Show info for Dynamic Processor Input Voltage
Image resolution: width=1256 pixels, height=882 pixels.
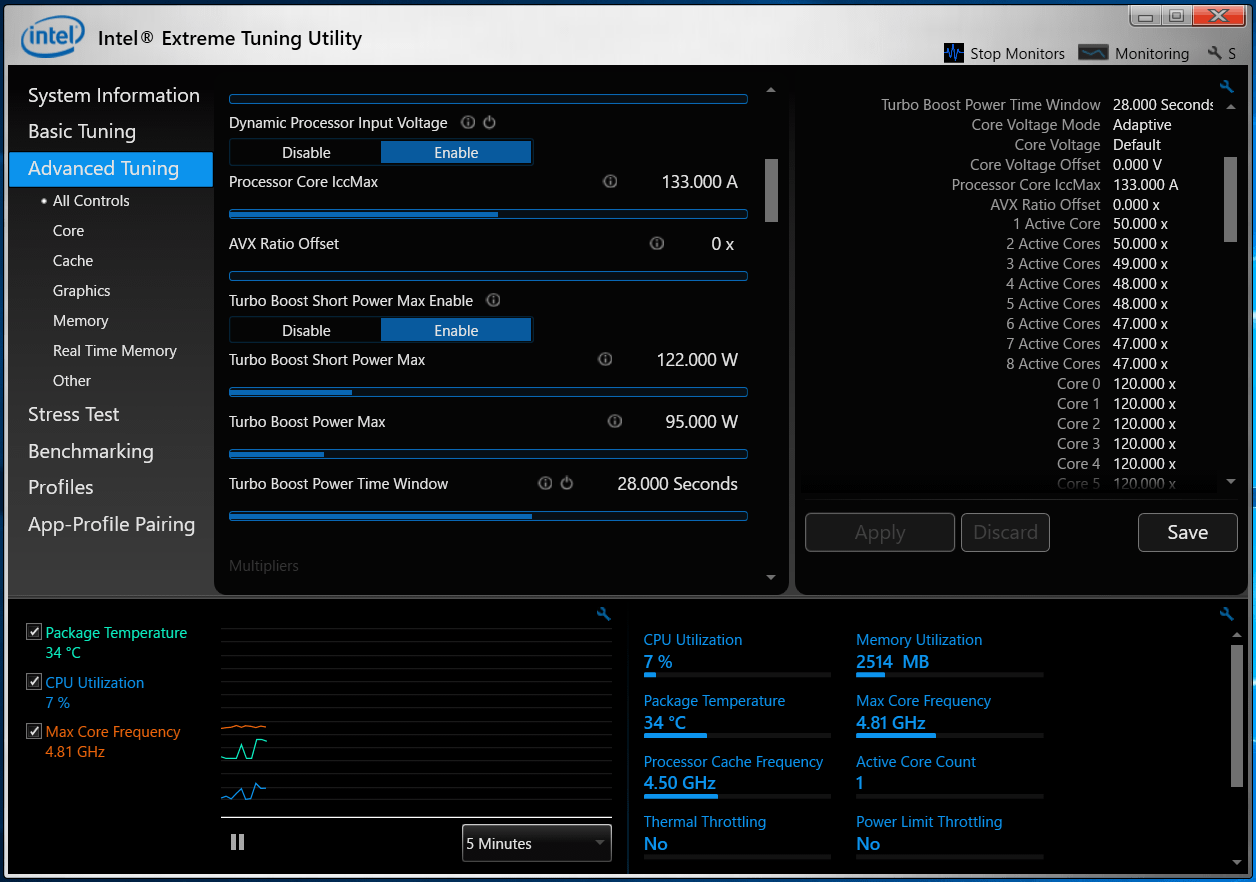click(x=468, y=122)
